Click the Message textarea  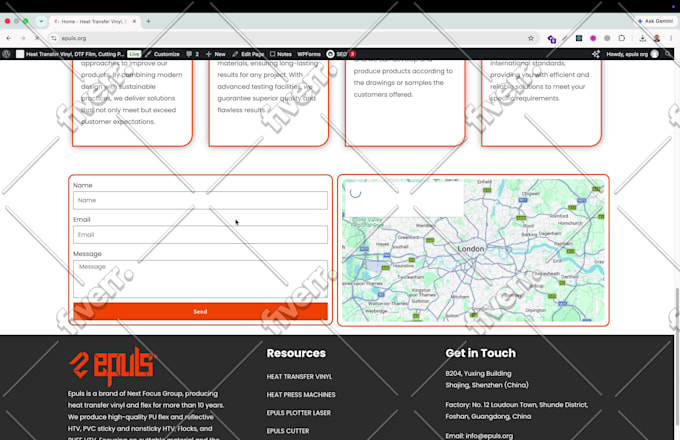200,279
